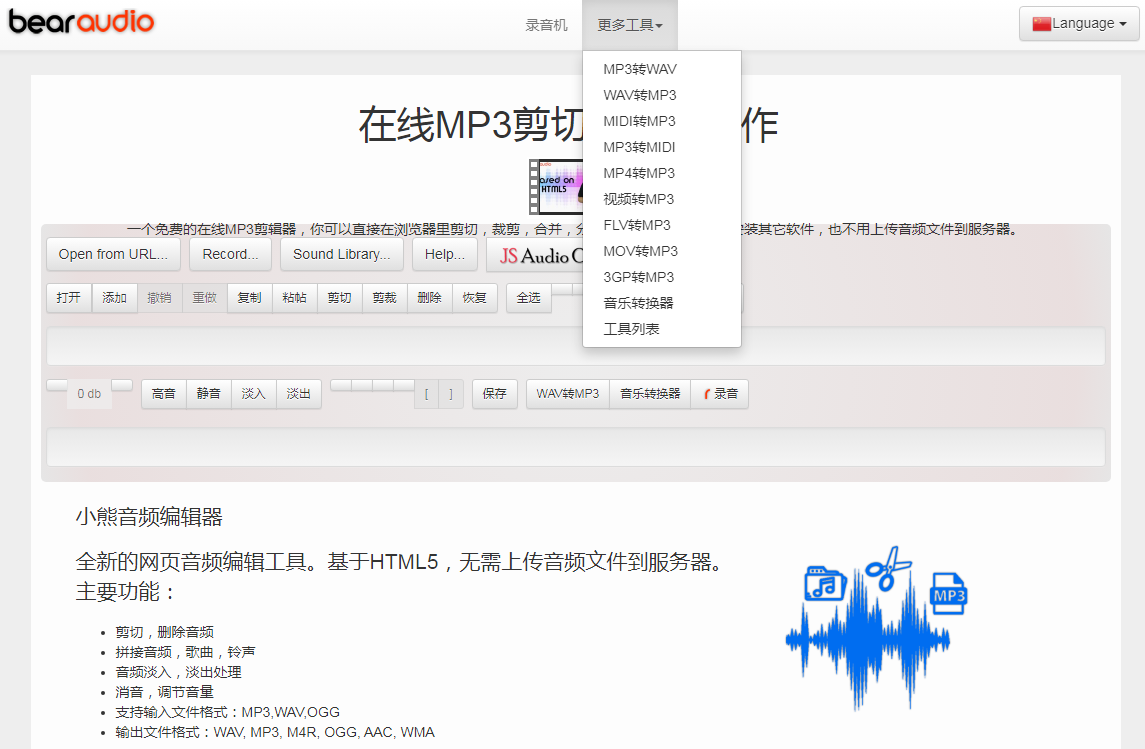The width and height of the screenshot is (1145, 749).
Task: Select MIDI转MP3 from the menu
Action: [x=640, y=120]
